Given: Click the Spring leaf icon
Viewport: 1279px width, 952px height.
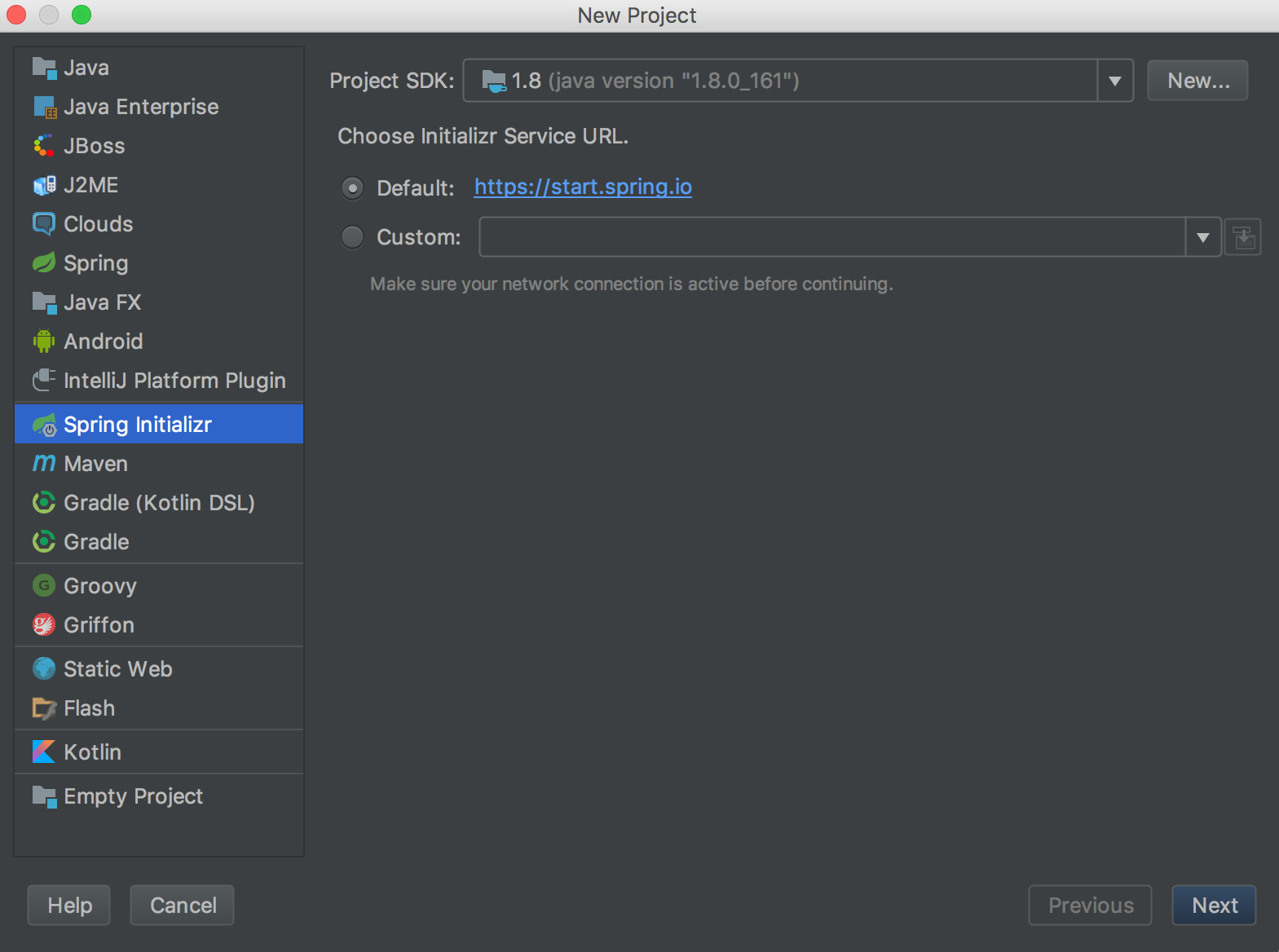Looking at the screenshot, I should coord(44,262).
